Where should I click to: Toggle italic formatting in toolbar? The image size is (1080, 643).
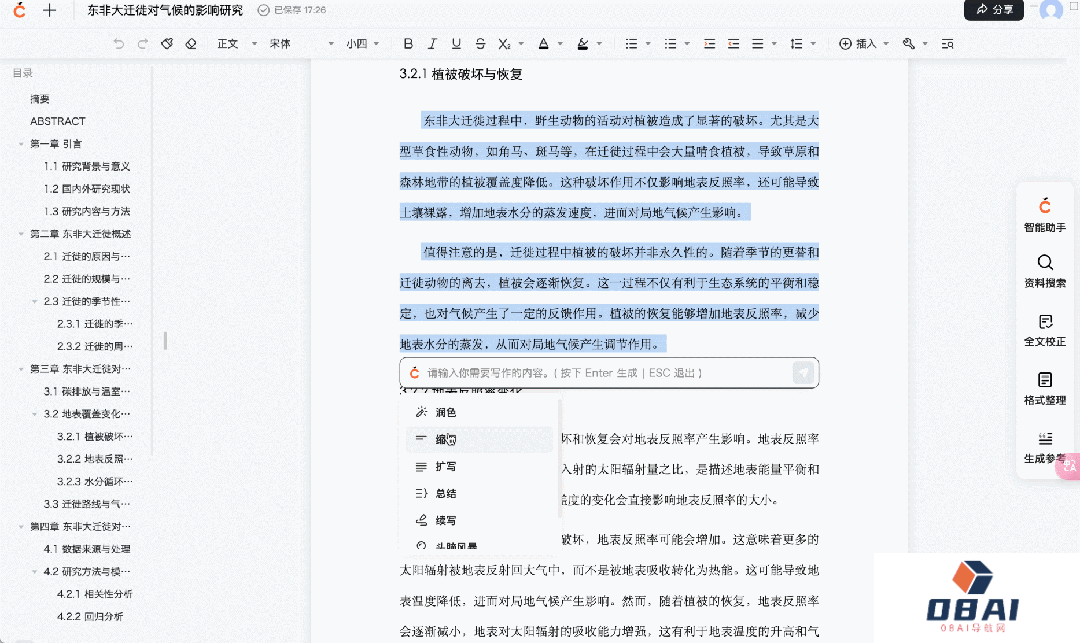(x=432, y=44)
